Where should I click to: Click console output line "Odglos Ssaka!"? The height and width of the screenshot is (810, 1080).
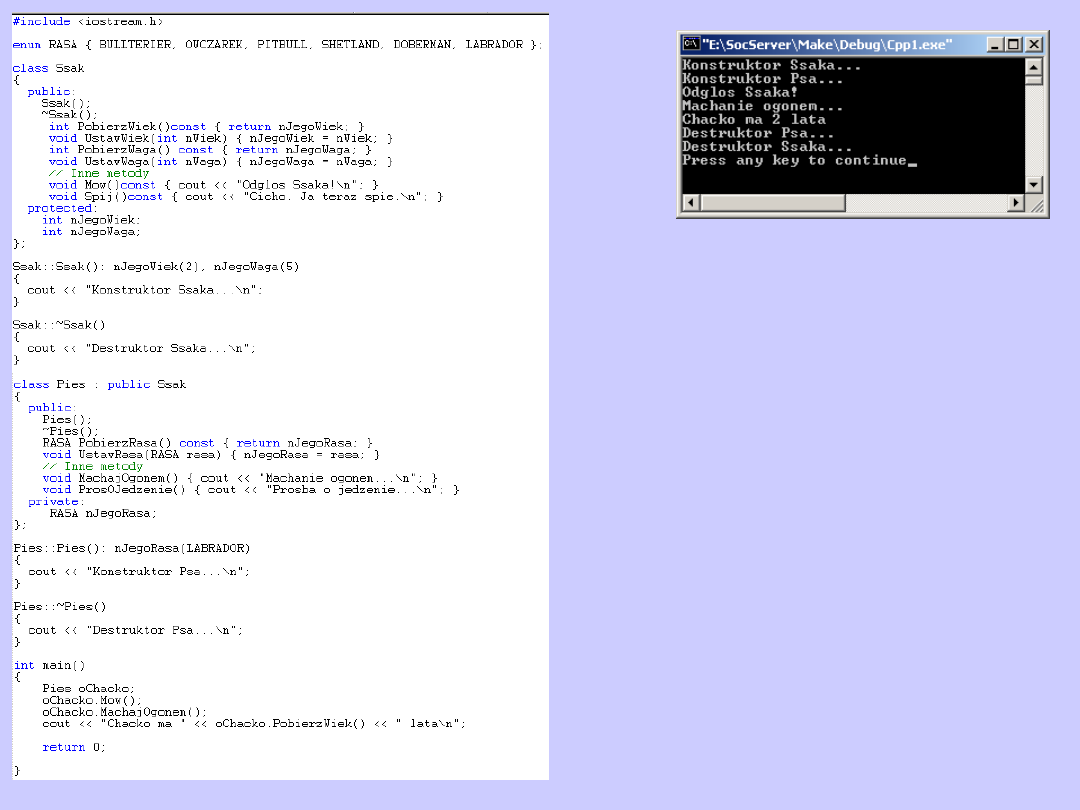[x=740, y=92]
